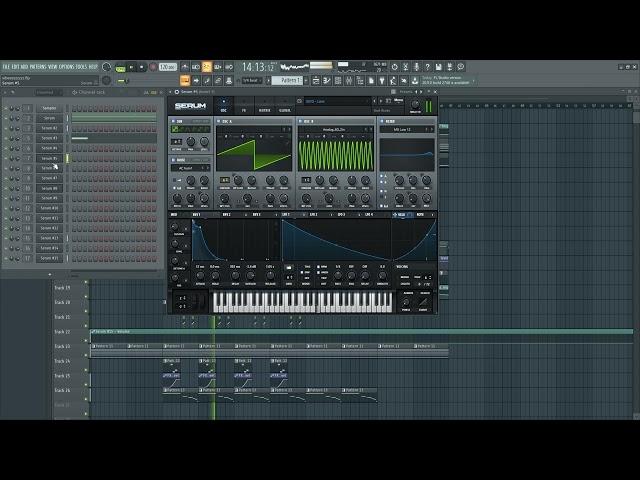Click the undo history clock icon in top toolbar
The image size is (640, 480).
394,67
